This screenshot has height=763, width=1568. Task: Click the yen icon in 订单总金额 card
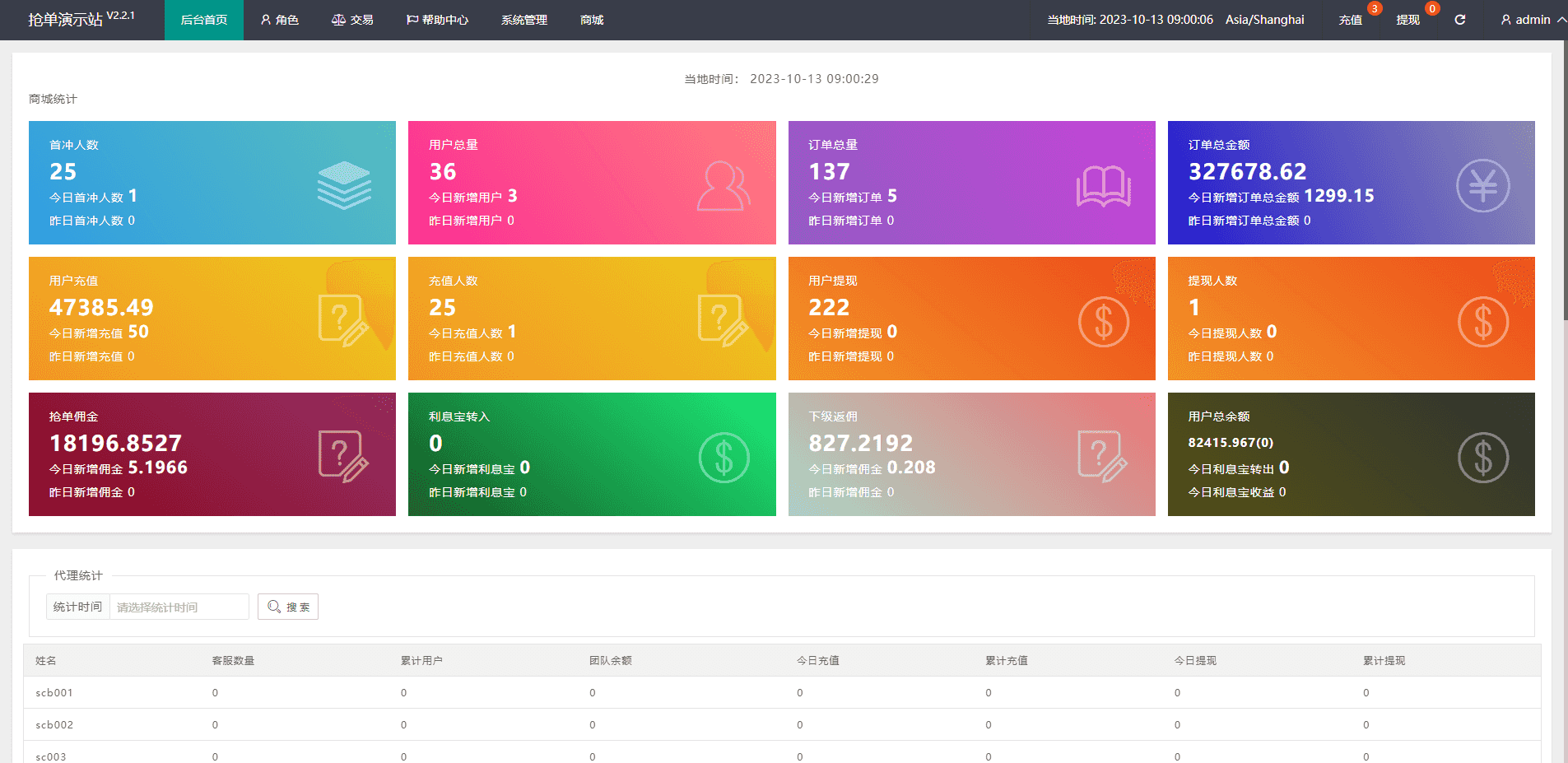point(1482,186)
